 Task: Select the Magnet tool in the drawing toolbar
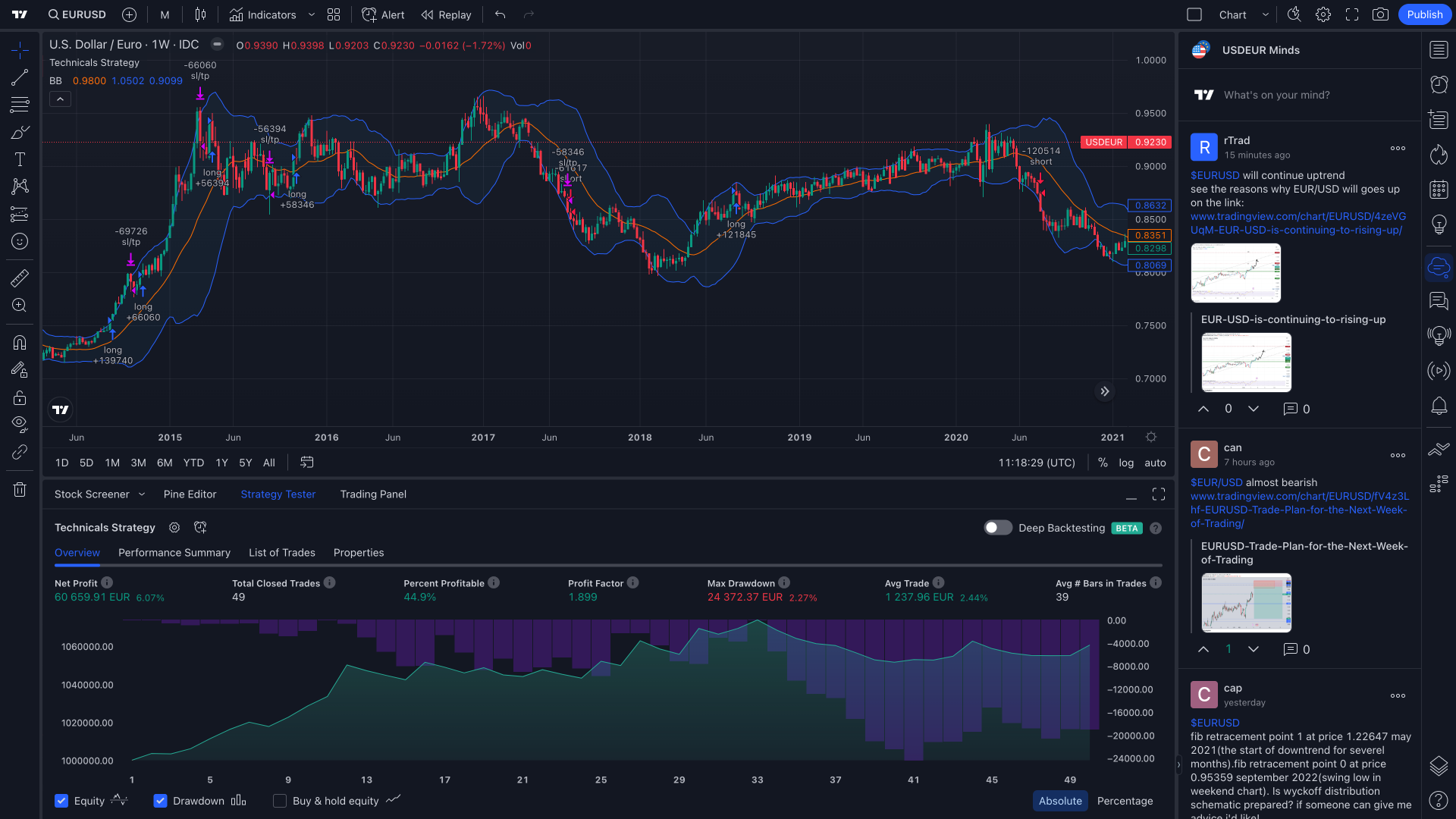click(x=19, y=343)
